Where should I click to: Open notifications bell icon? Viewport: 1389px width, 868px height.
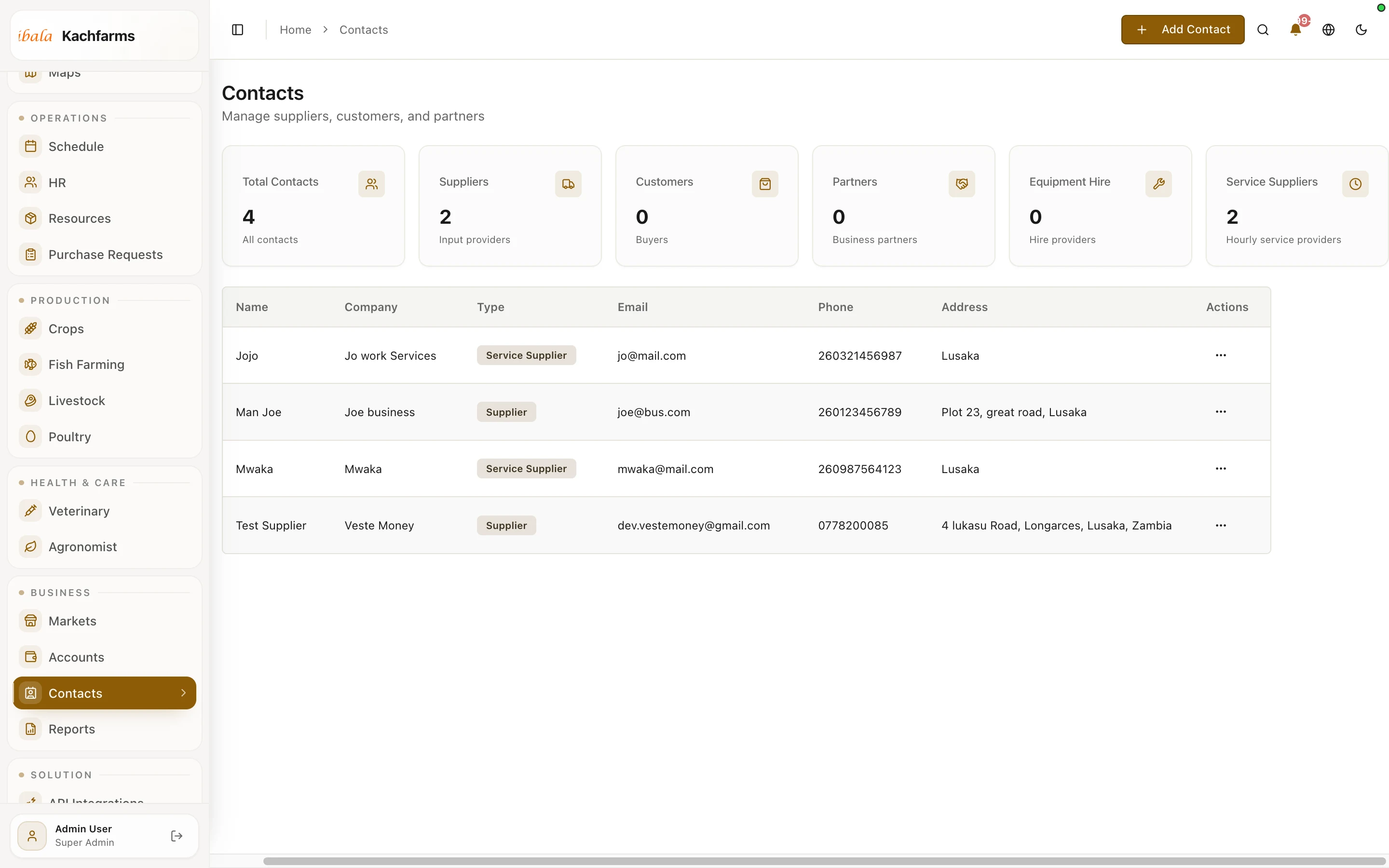(1295, 30)
